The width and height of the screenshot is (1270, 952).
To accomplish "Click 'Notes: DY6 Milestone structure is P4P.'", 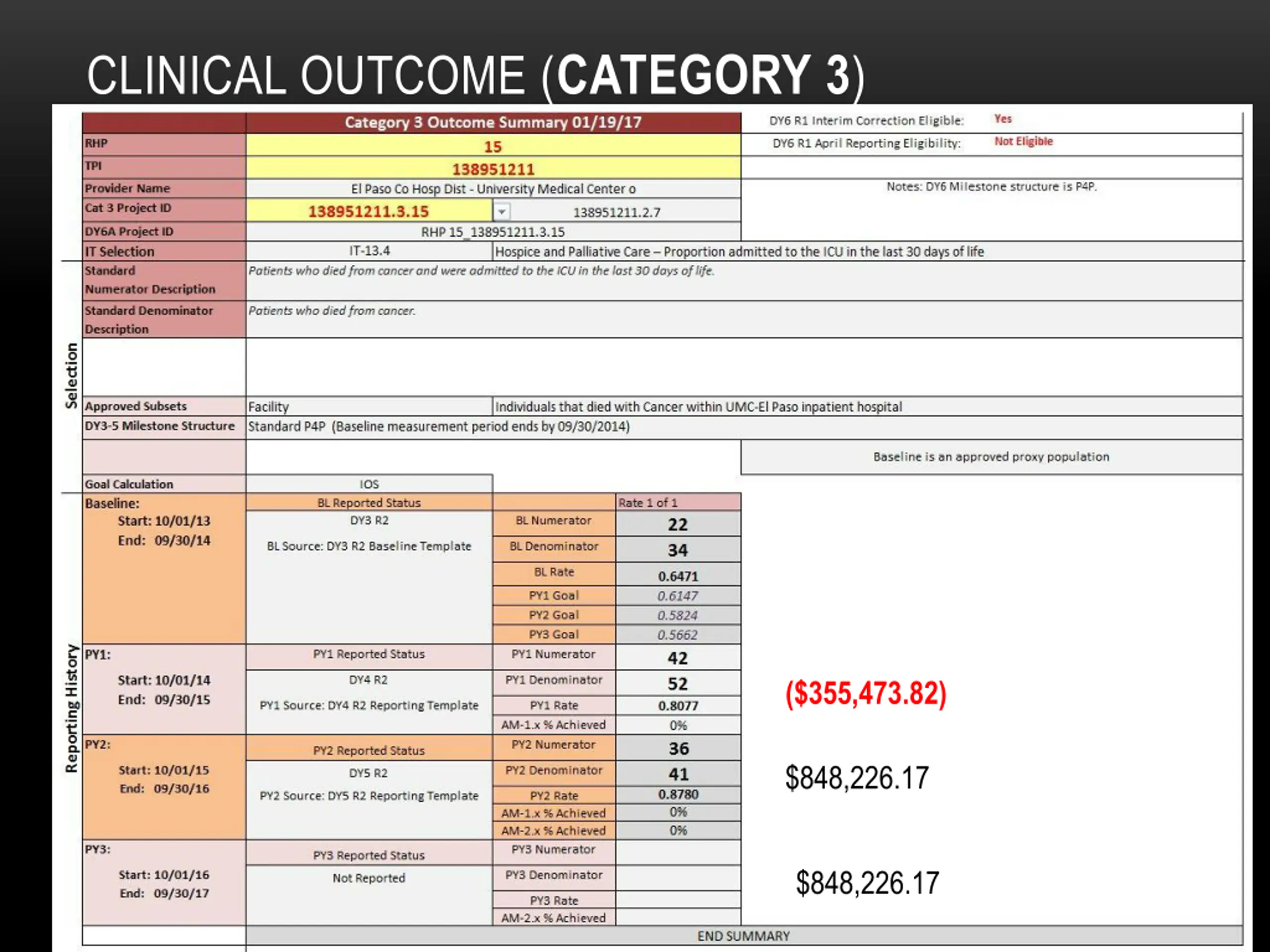I will click(992, 186).
